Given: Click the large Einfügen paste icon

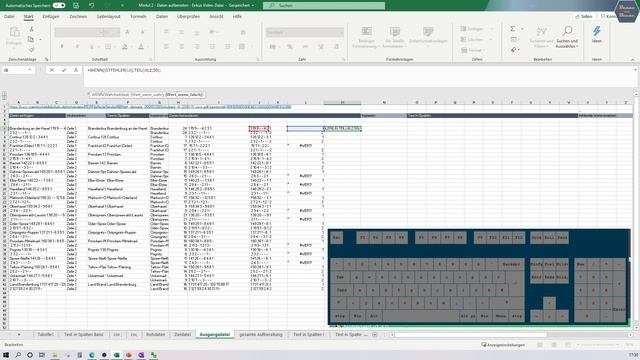Looking at the screenshot, I should (x=14, y=32).
